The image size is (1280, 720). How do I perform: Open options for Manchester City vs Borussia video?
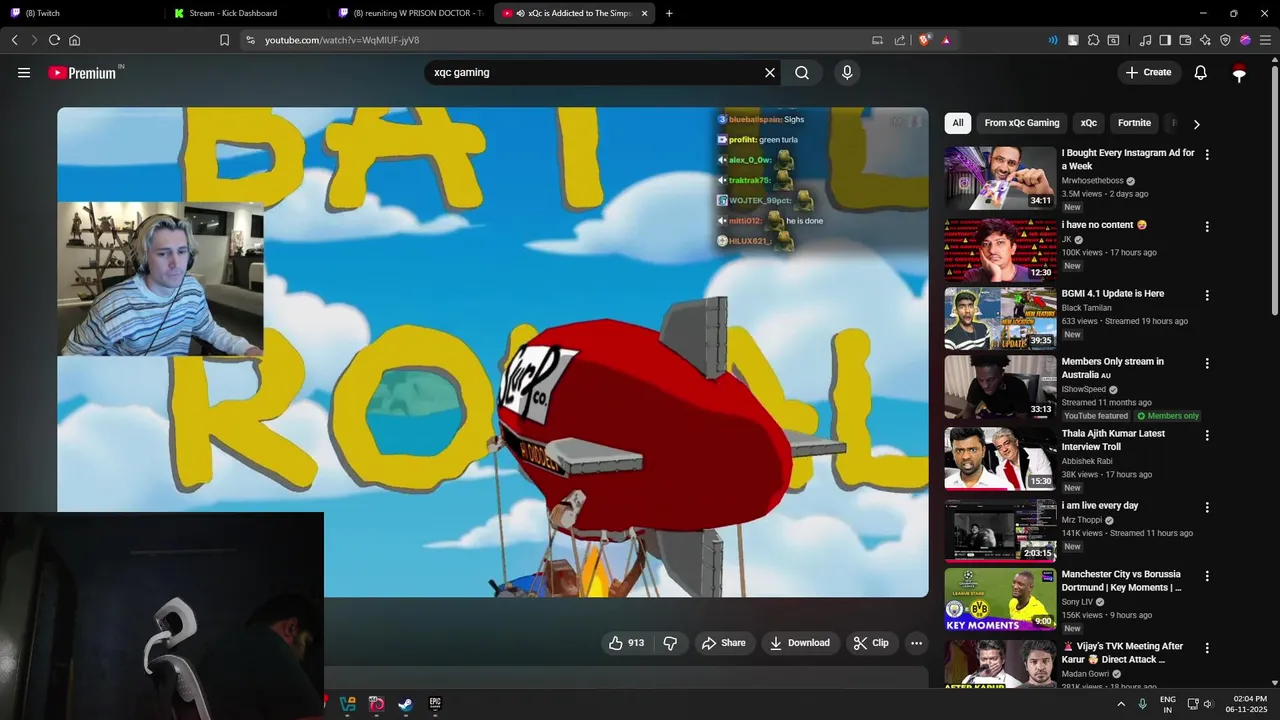(1207, 577)
